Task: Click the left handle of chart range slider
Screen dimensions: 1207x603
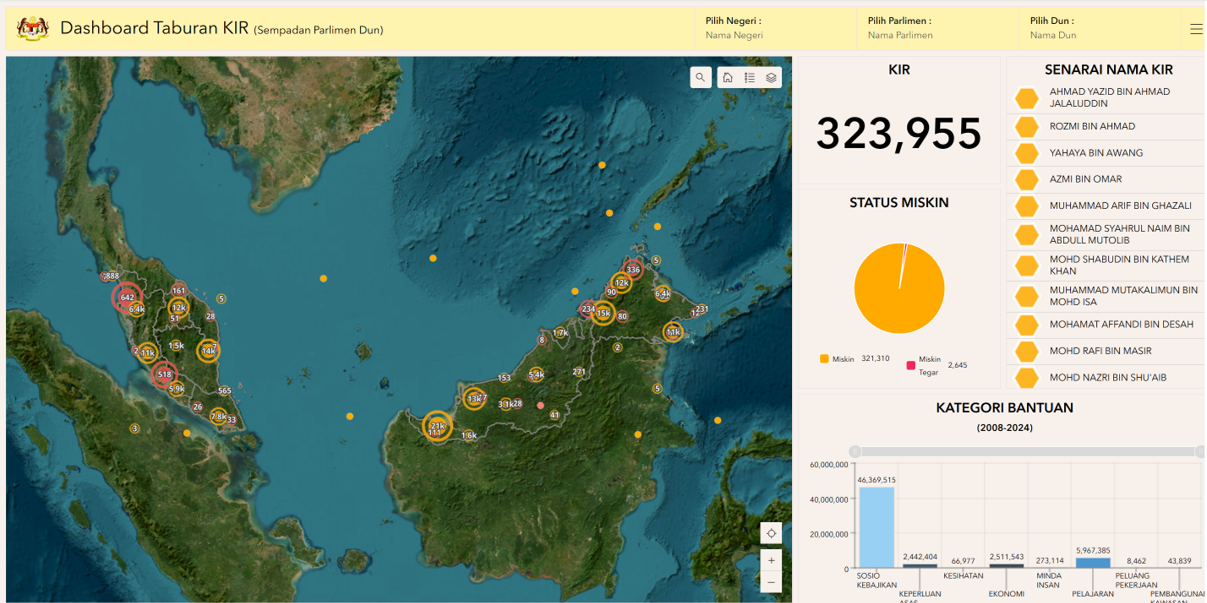Action: point(854,452)
